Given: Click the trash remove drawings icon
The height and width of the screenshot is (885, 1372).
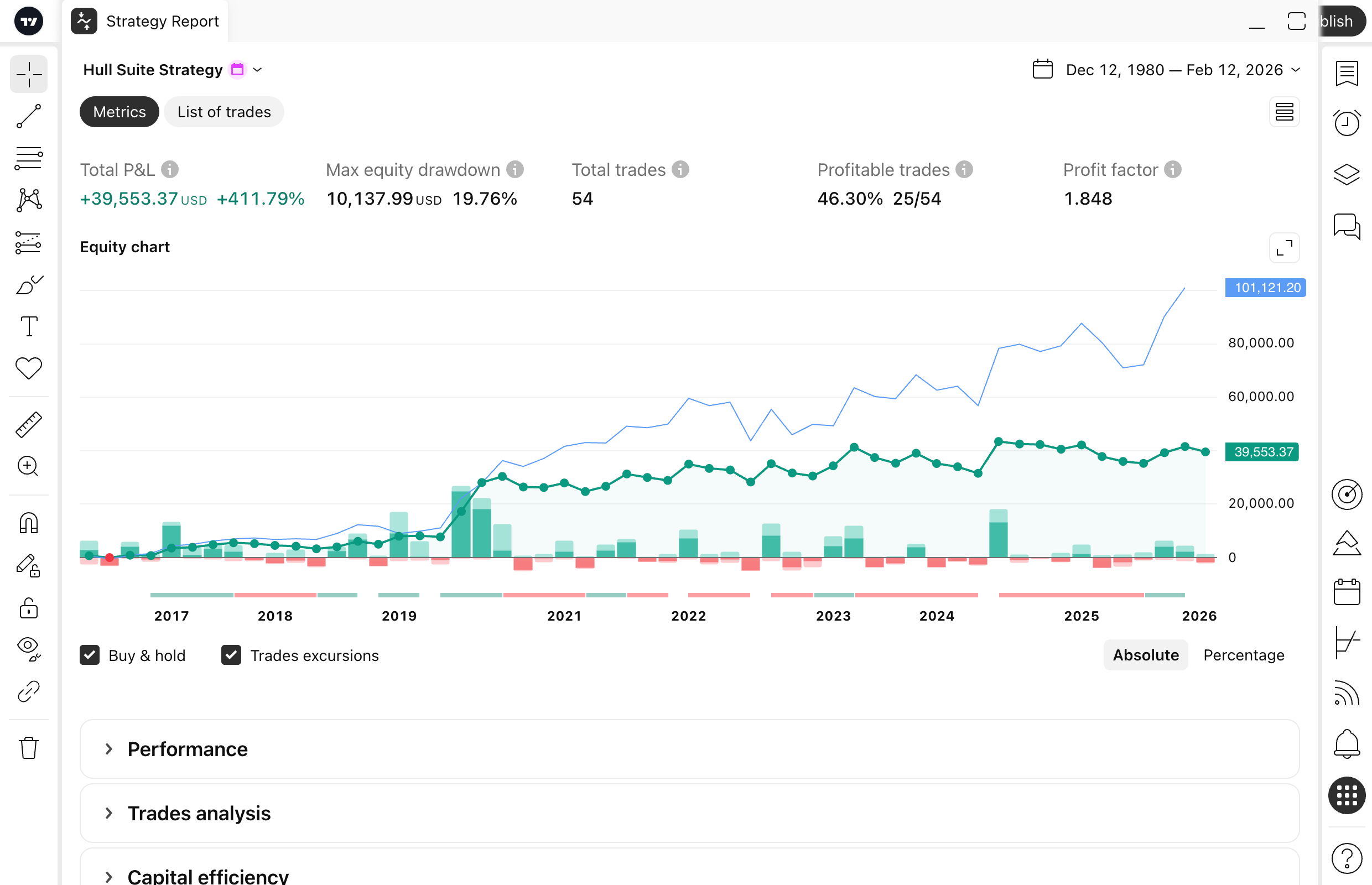Looking at the screenshot, I should (28, 748).
